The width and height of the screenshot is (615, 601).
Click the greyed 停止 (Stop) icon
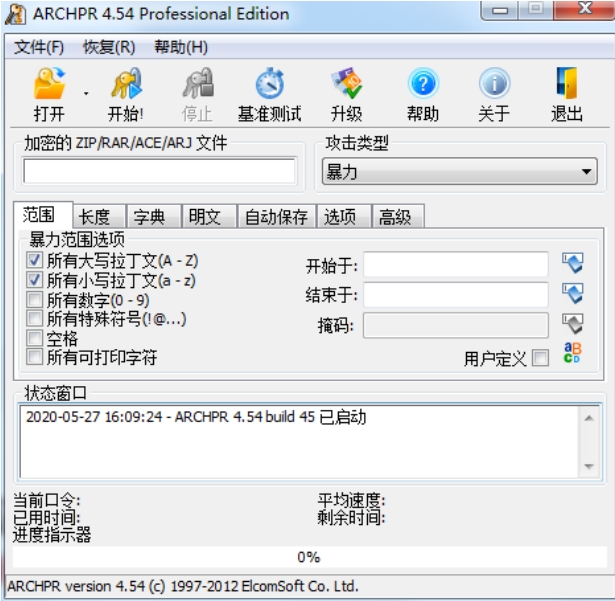coord(198,83)
